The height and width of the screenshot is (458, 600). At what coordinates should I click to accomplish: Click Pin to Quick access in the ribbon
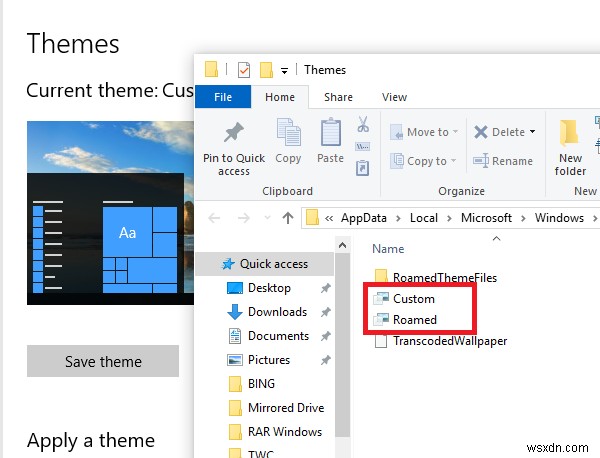pyautogui.click(x=234, y=148)
